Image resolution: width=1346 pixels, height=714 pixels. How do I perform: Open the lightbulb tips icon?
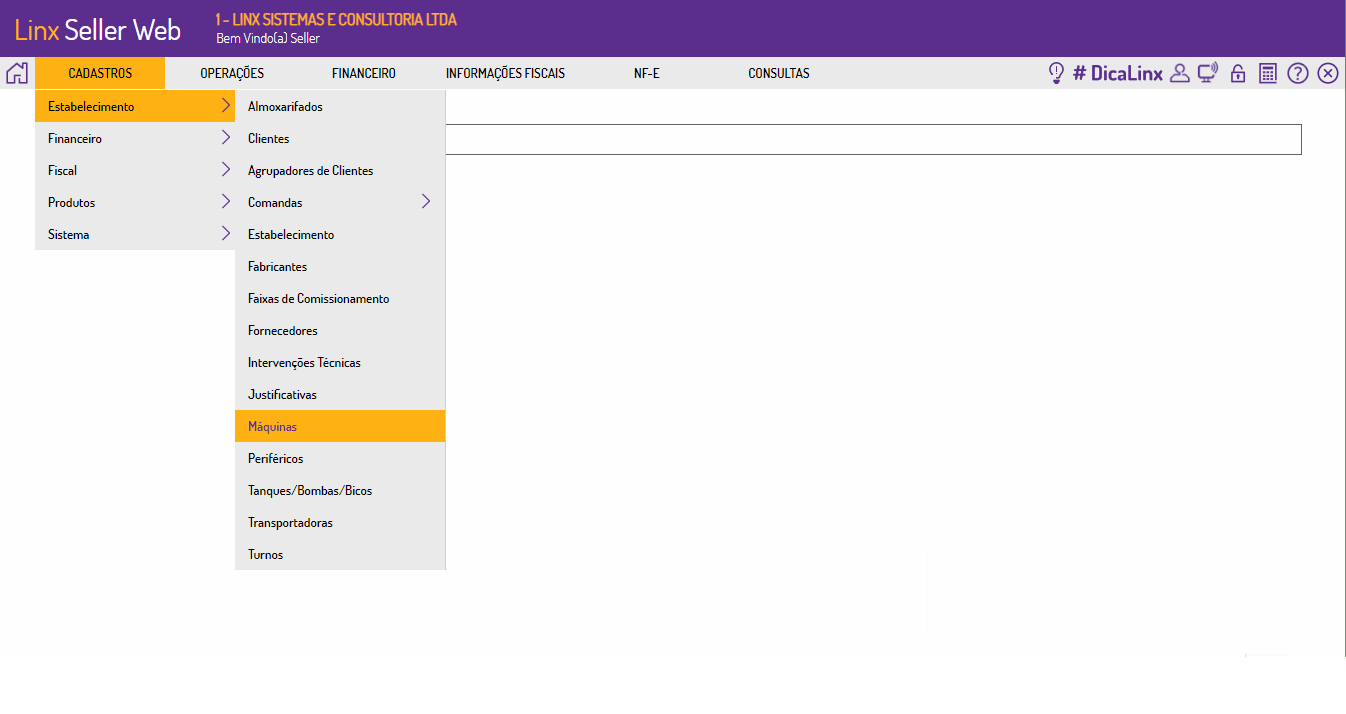1055,73
